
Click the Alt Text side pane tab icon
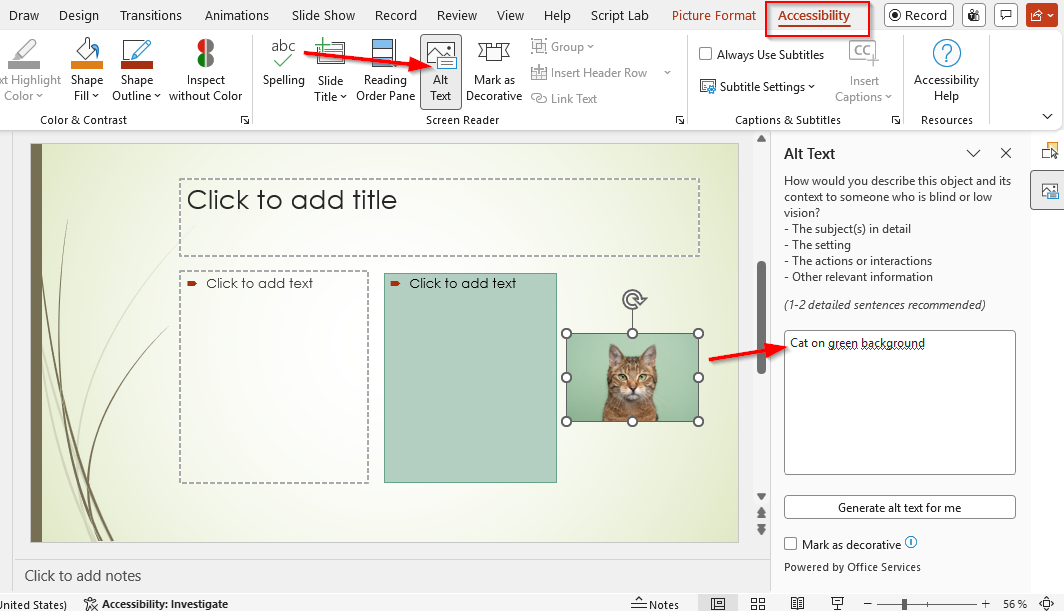(1049, 191)
